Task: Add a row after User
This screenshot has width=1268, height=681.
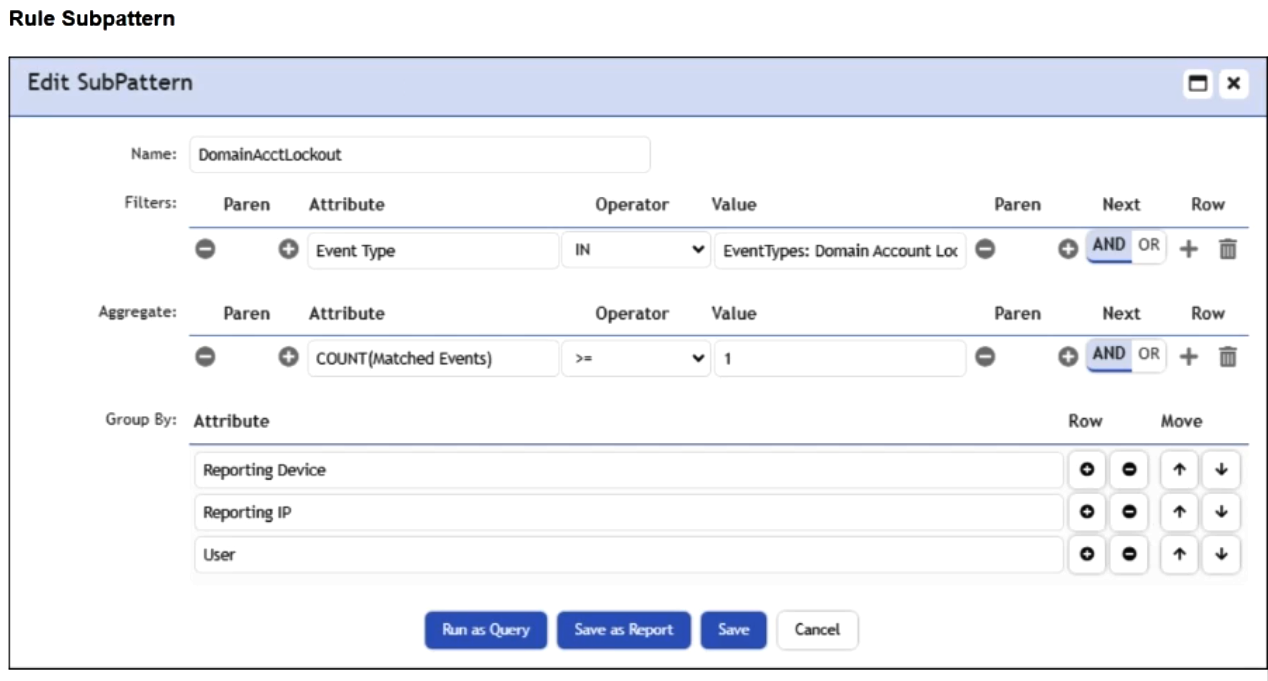Action: click(x=1087, y=554)
